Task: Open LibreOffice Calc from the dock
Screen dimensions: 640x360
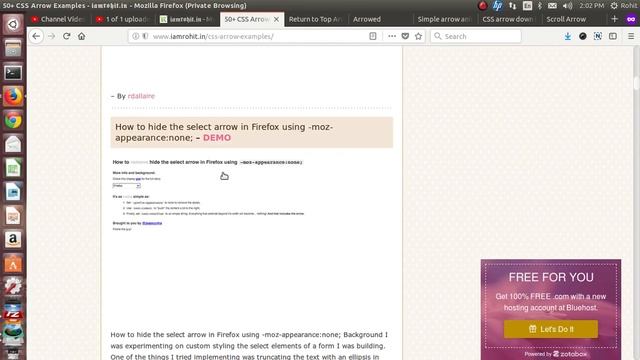Action: coord(13,168)
